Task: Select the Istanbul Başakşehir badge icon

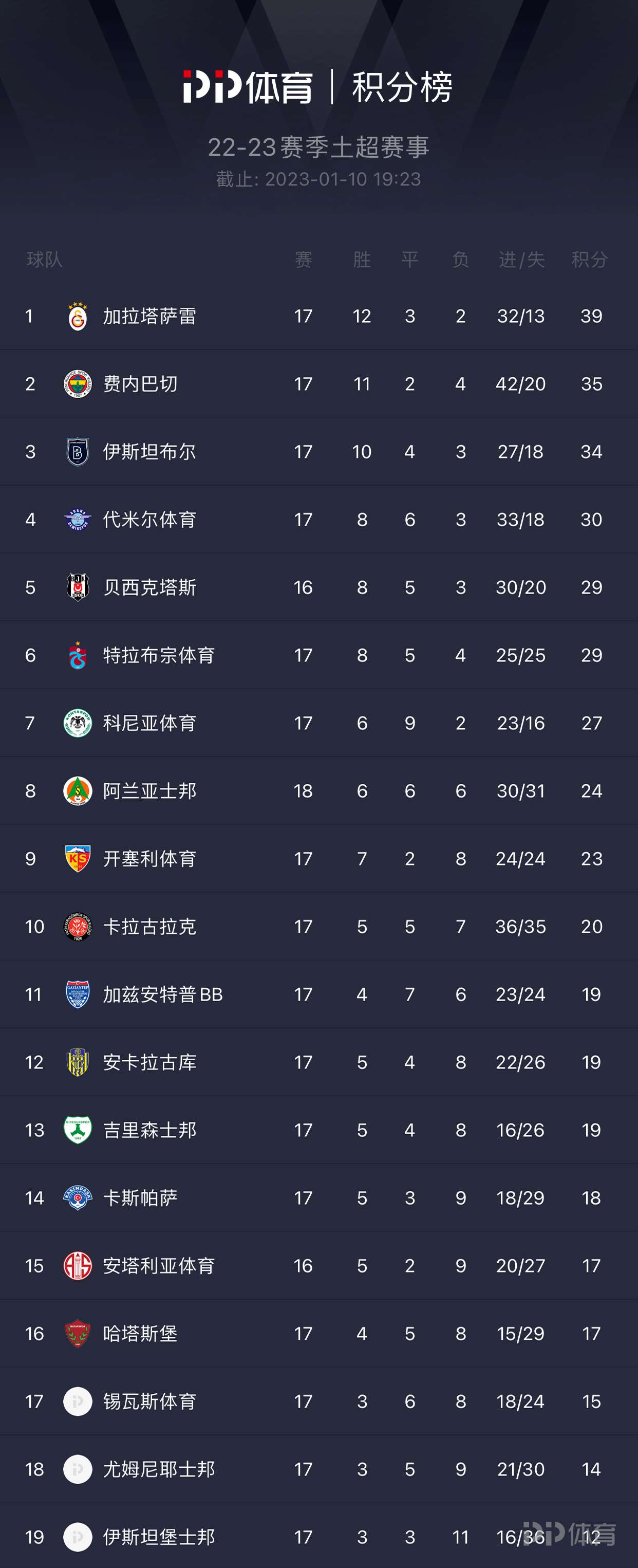Action: coord(78,452)
